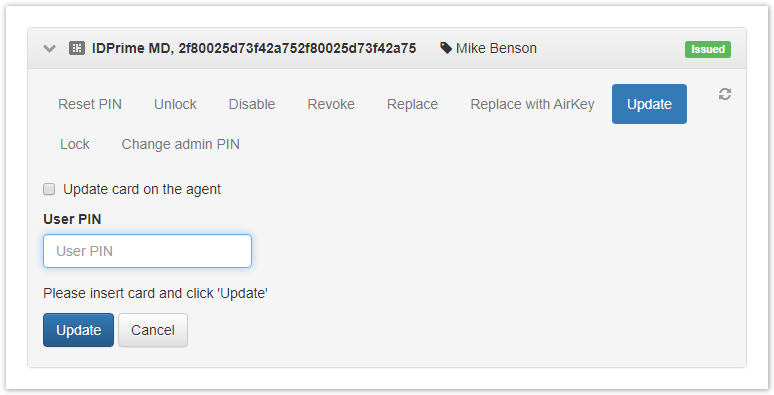Click the green Issued status badge
Screen dimensions: 774x395
(x=707, y=49)
